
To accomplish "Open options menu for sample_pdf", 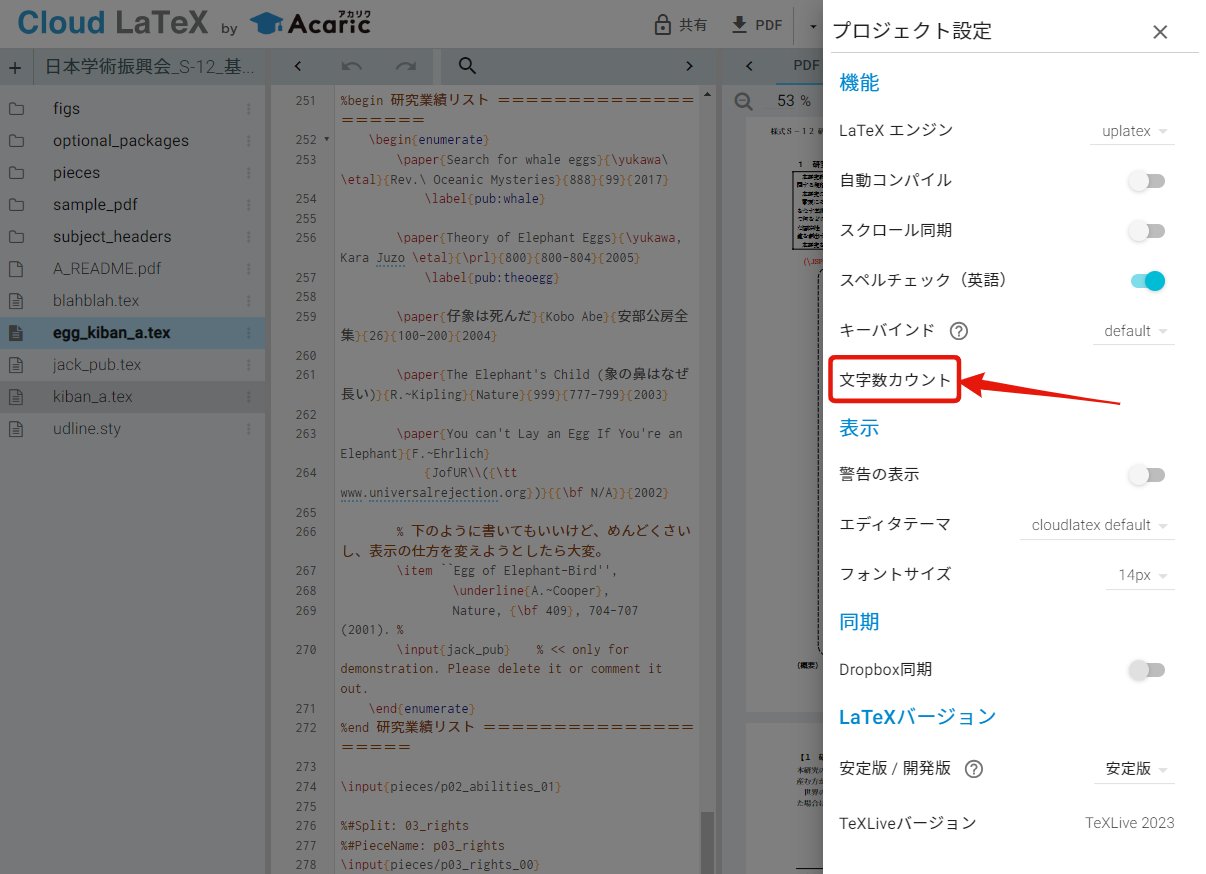I will pos(249,205).
